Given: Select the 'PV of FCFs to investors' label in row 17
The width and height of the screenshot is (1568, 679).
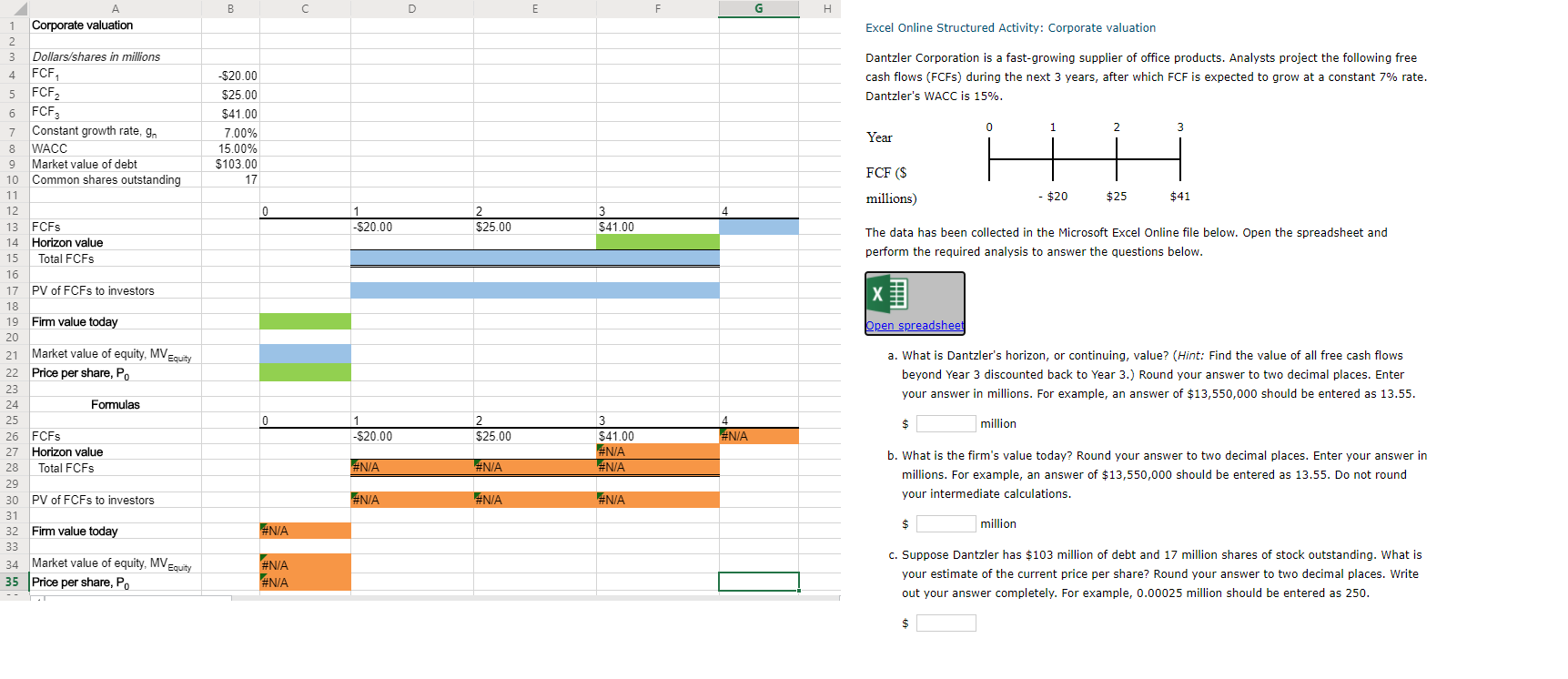Looking at the screenshot, I should [115, 290].
